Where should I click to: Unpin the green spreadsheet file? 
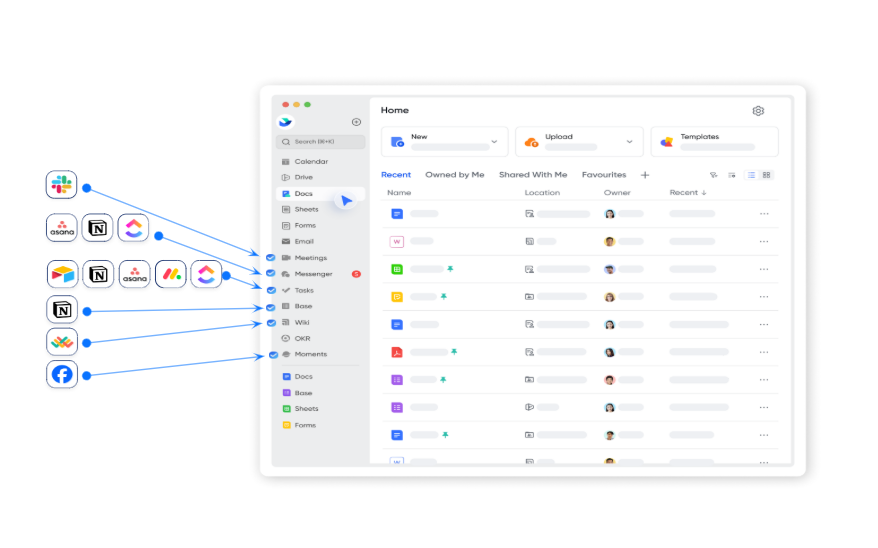(450, 269)
